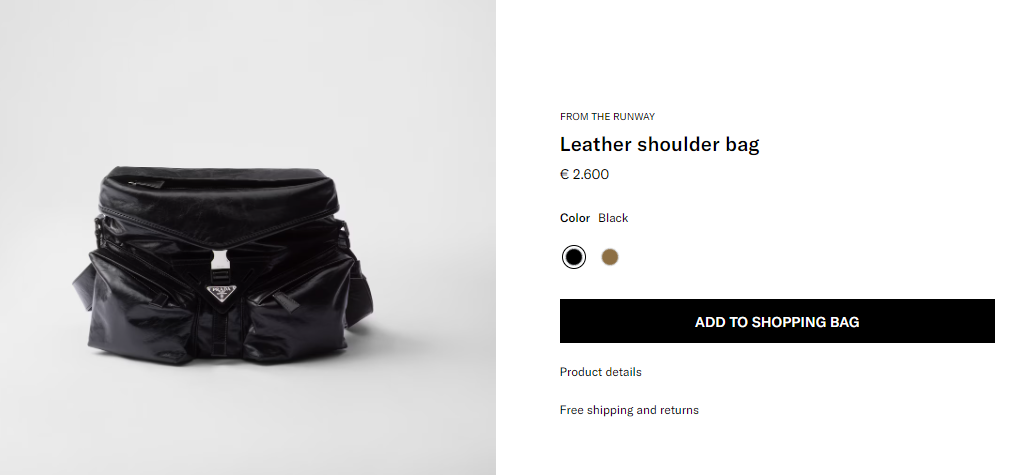1029x475 pixels.
Task: Click the Prada triangle logo on bag
Action: [x=221, y=293]
